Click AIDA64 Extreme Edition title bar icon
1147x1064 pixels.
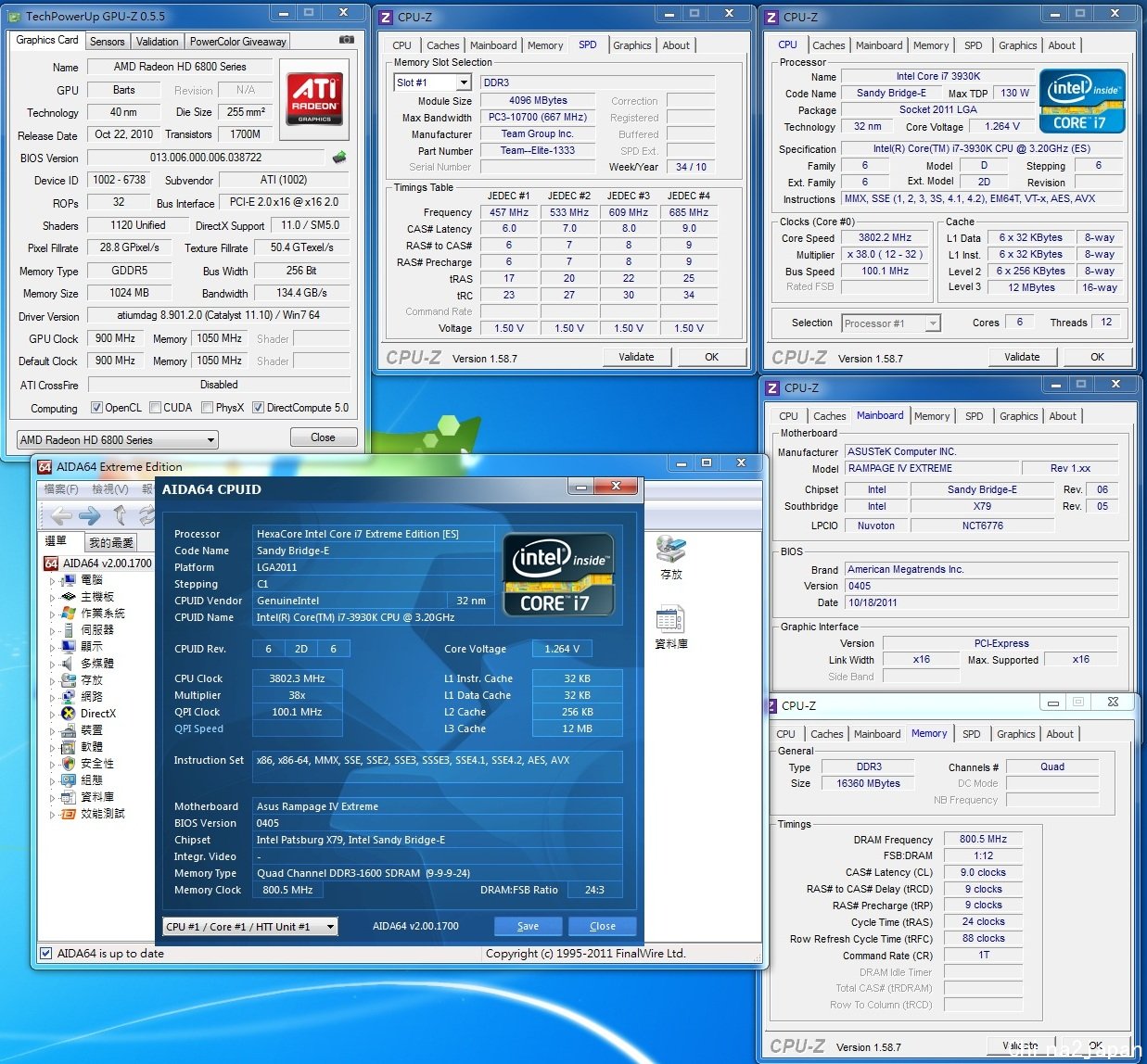[x=45, y=466]
